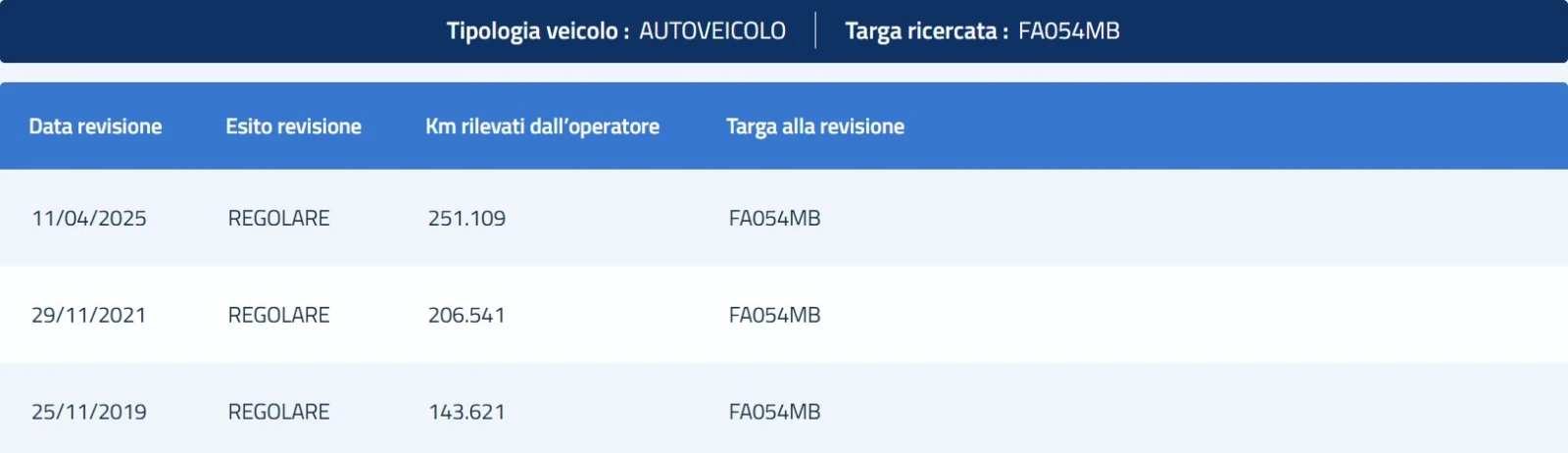Click REGOLARE outcome in the 29/11/2021 row
This screenshot has height=453, width=1568.
click(278, 316)
